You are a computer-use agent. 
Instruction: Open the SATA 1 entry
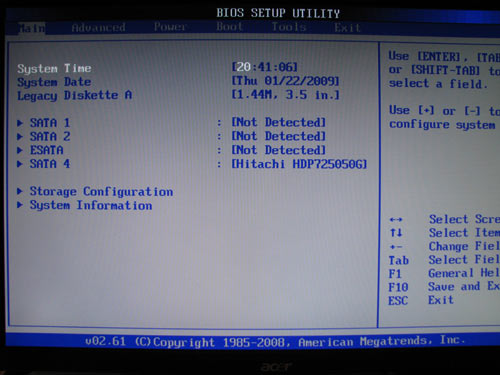(50, 123)
